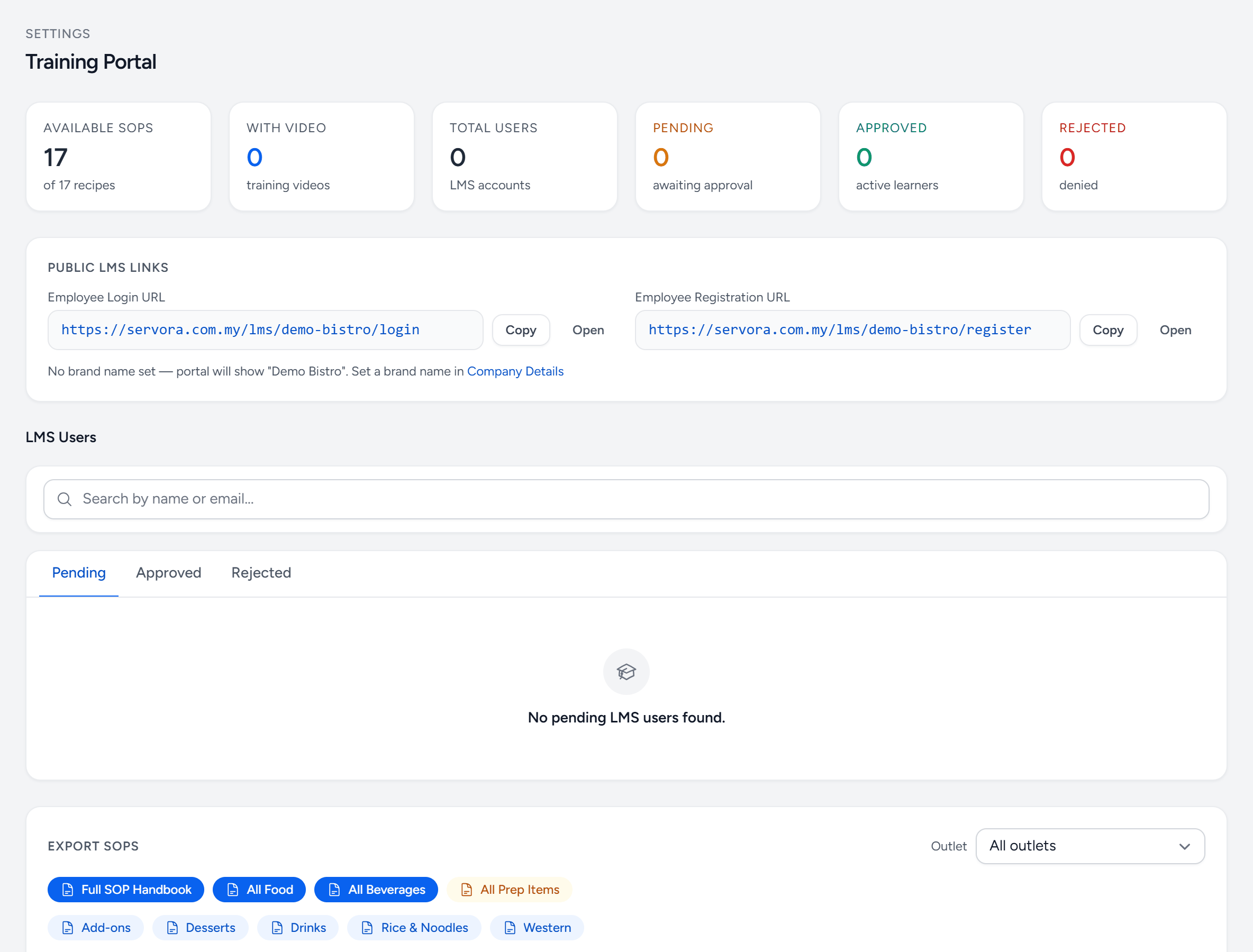This screenshot has height=952, width=1253.
Task: Copy the Employee Registration URL
Action: [1108, 330]
